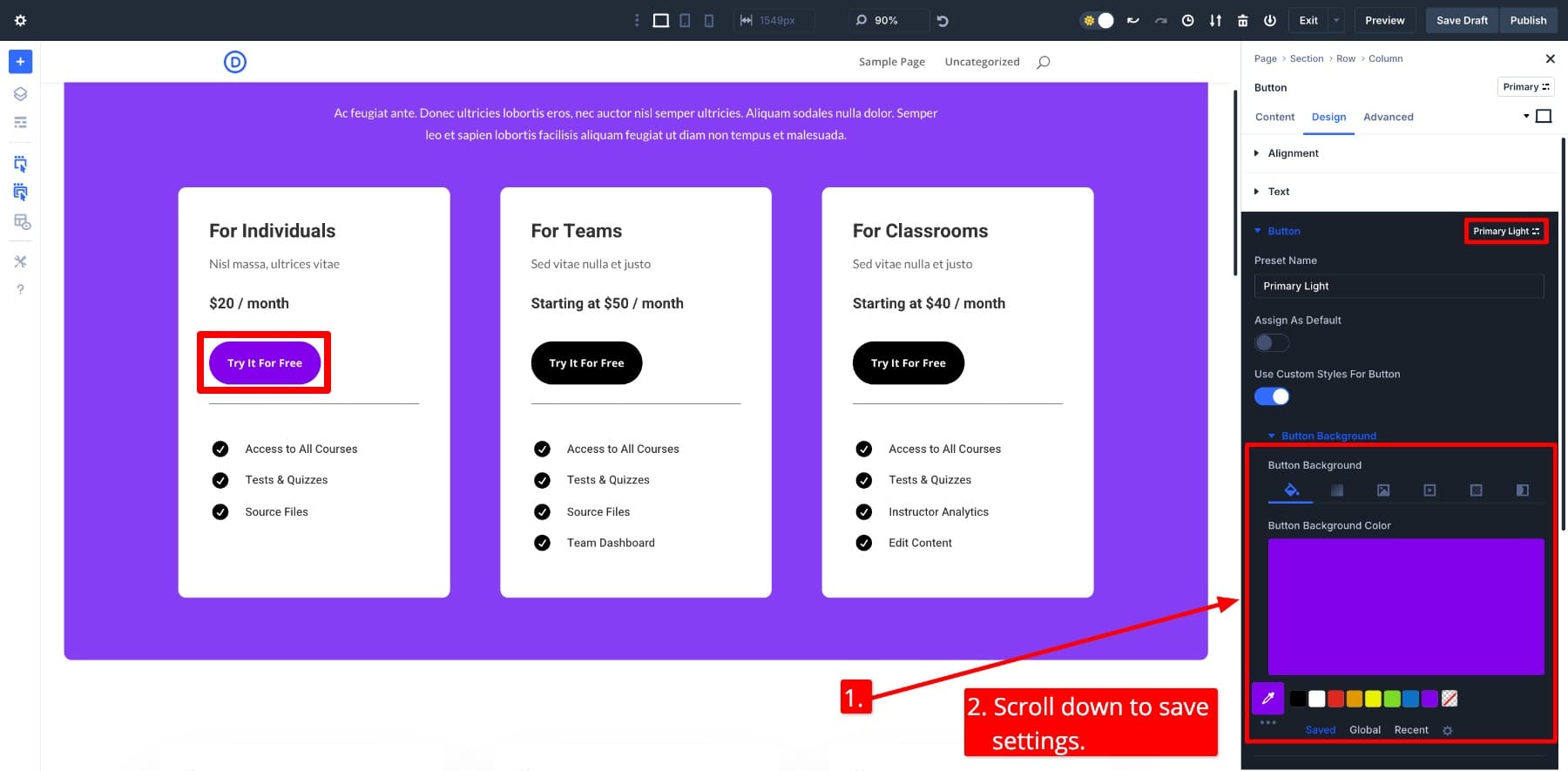Viewport: 1568px width, 771px height.
Task: Select the gradient background type icon
Action: point(1336,490)
